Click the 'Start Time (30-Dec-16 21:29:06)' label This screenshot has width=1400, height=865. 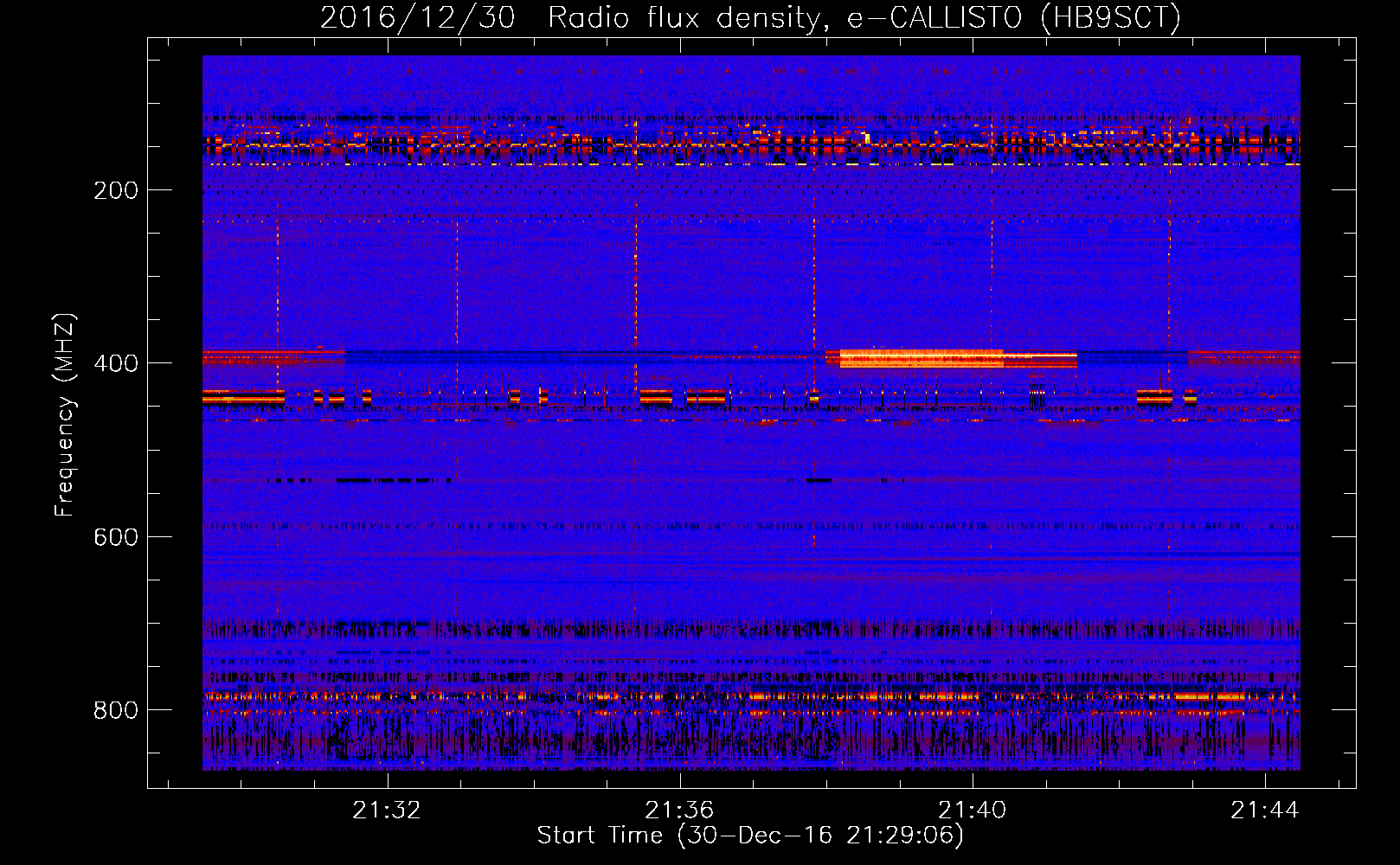750,836
